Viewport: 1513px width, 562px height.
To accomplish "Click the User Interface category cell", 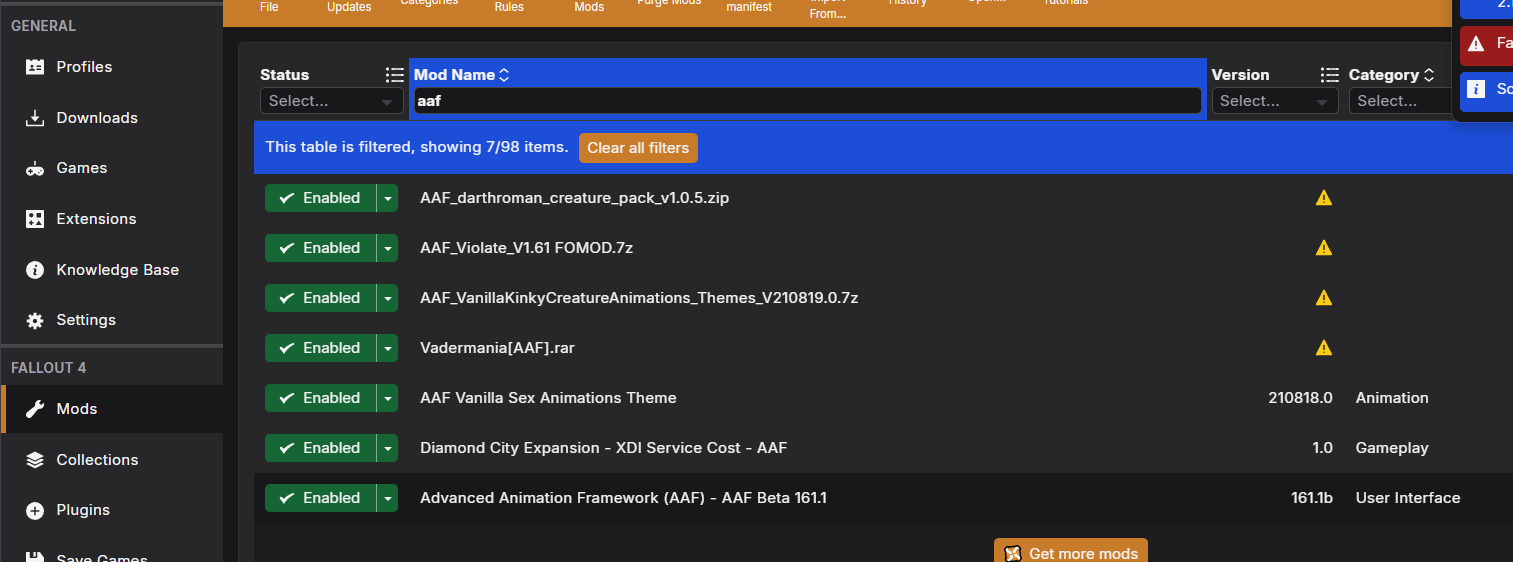I will click(1408, 498).
